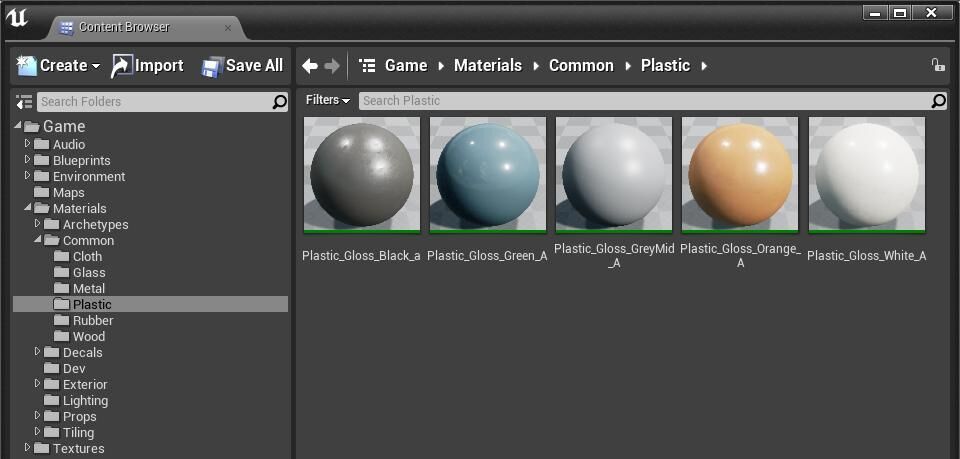The image size is (960, 459).
Task: Click the Import asset icon
Action: pyautogui.click(x=122, y=66)
